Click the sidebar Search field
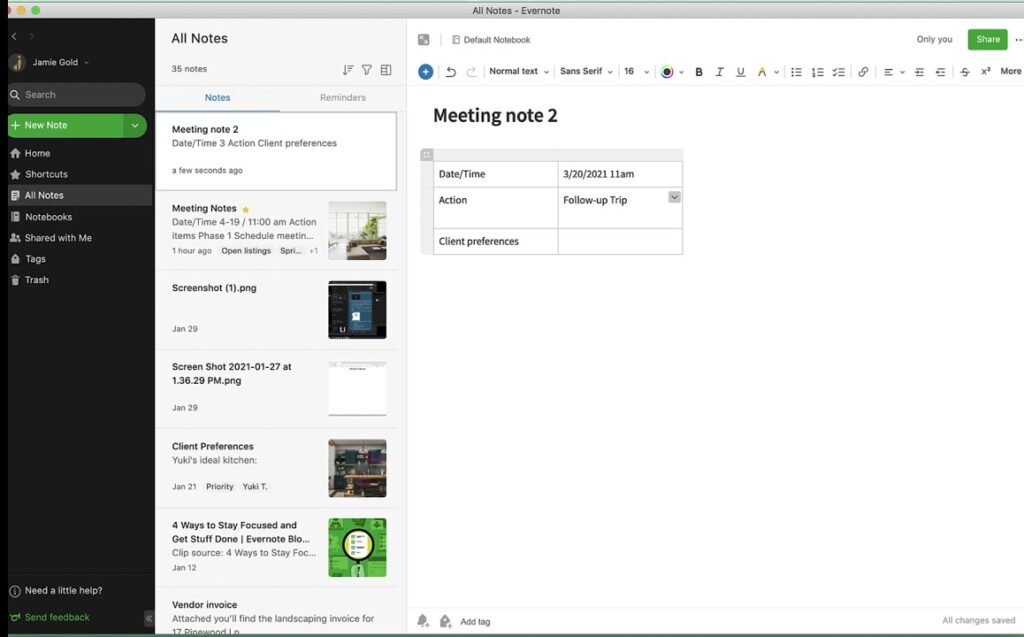1024x637 pixels. click(x=77, y=95)
